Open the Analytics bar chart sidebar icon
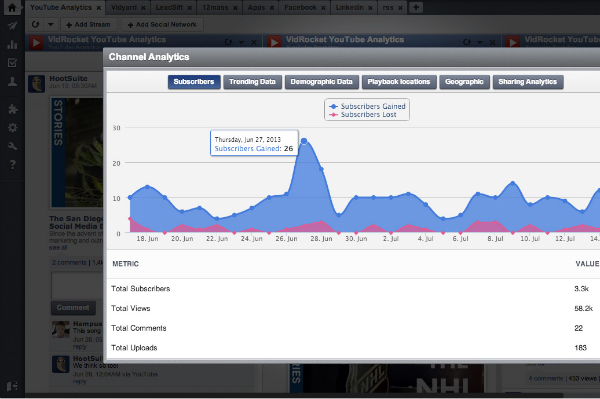Viewport: 600px width, 399px height. [x=12, y=44]
